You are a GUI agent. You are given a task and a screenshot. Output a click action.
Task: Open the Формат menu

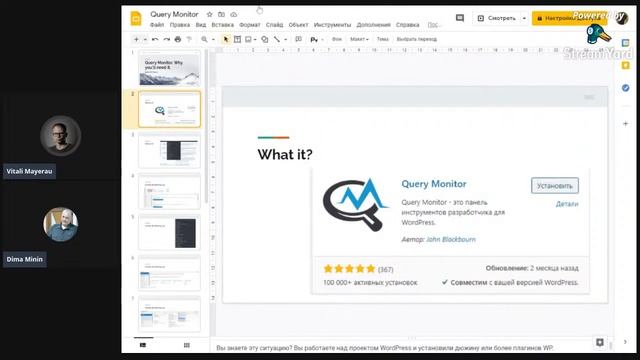click(249, 25)
